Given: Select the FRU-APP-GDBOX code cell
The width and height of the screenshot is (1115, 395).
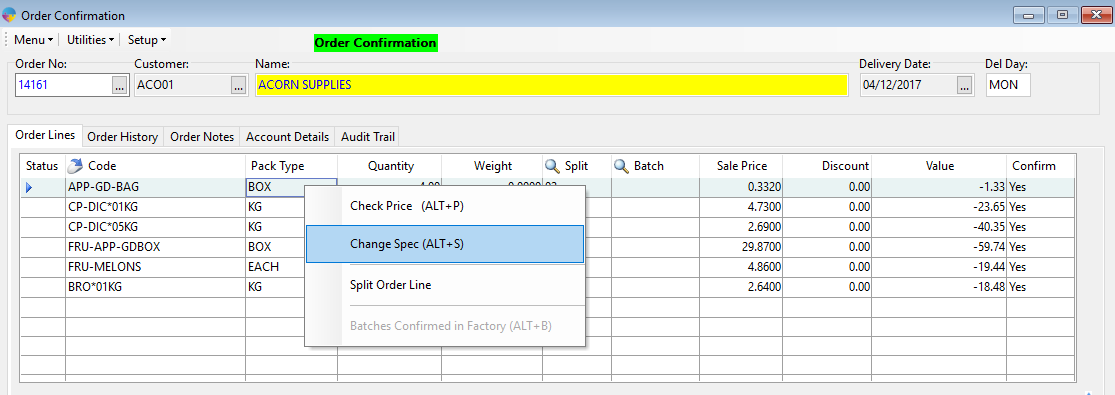Looking at the screenshot, I should (155, 247).
